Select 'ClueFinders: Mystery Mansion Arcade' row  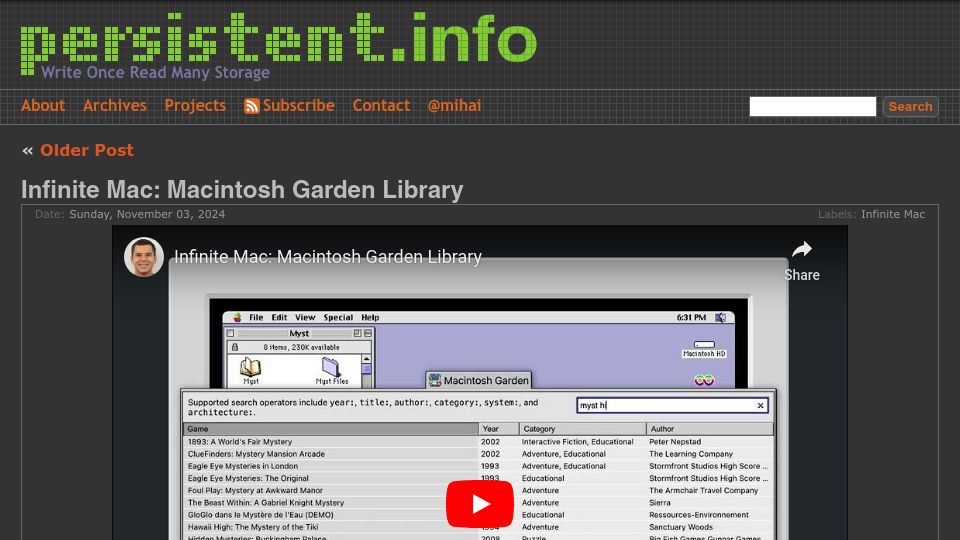coord(478,454)
